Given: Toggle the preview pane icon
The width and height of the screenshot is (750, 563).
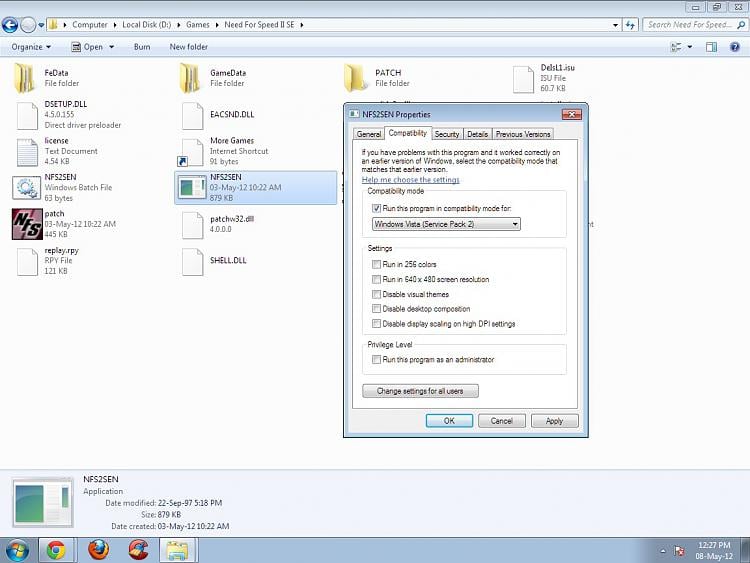Looking at the screenshot, I should [711, 47].
